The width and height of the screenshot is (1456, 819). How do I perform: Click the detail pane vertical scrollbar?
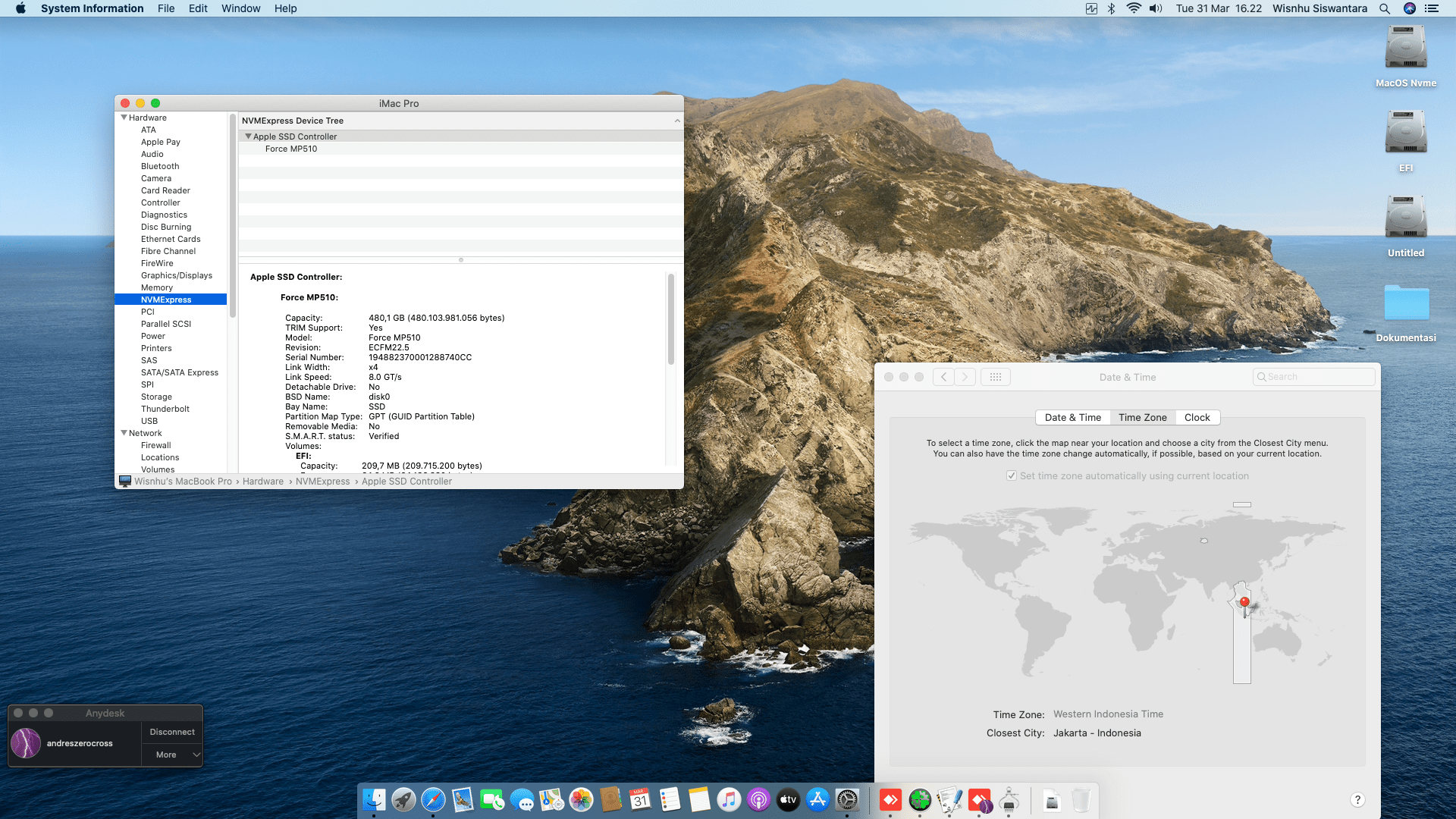coord(670,318)
